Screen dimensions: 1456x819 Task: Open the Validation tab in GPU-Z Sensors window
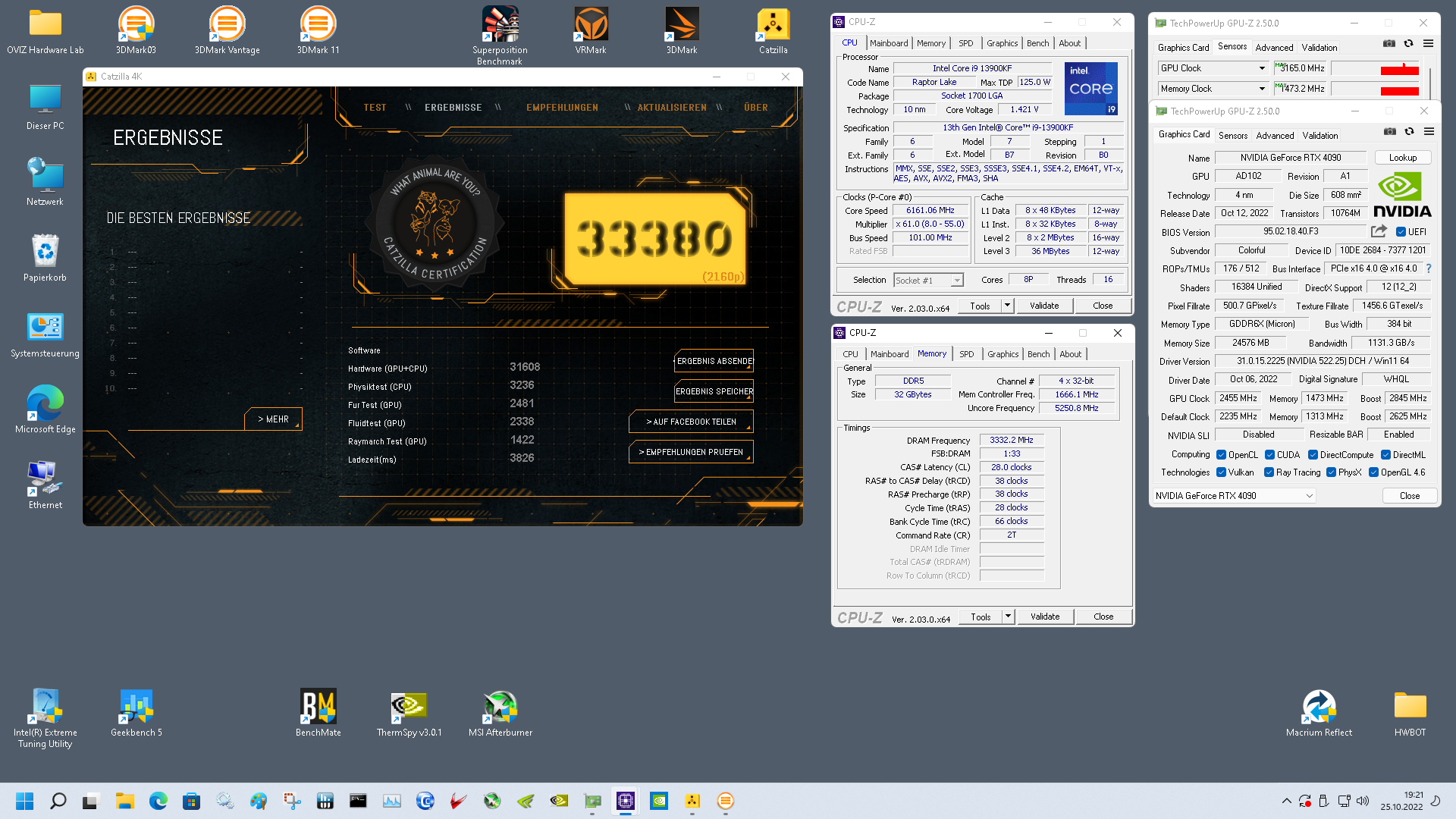(1319, 47)
